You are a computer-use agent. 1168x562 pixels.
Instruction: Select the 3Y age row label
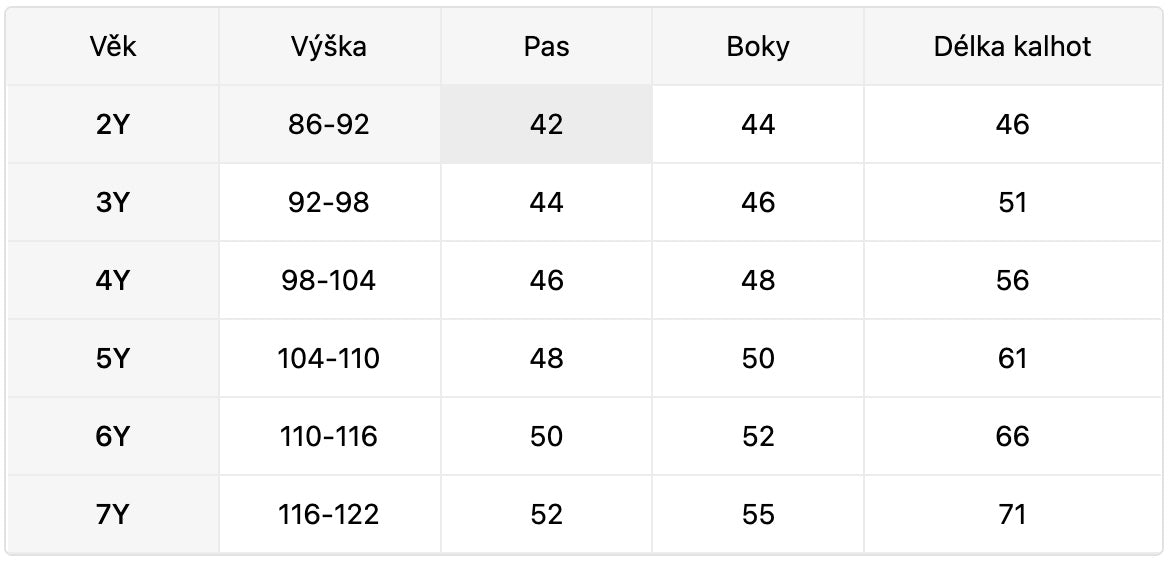[113, 202]
